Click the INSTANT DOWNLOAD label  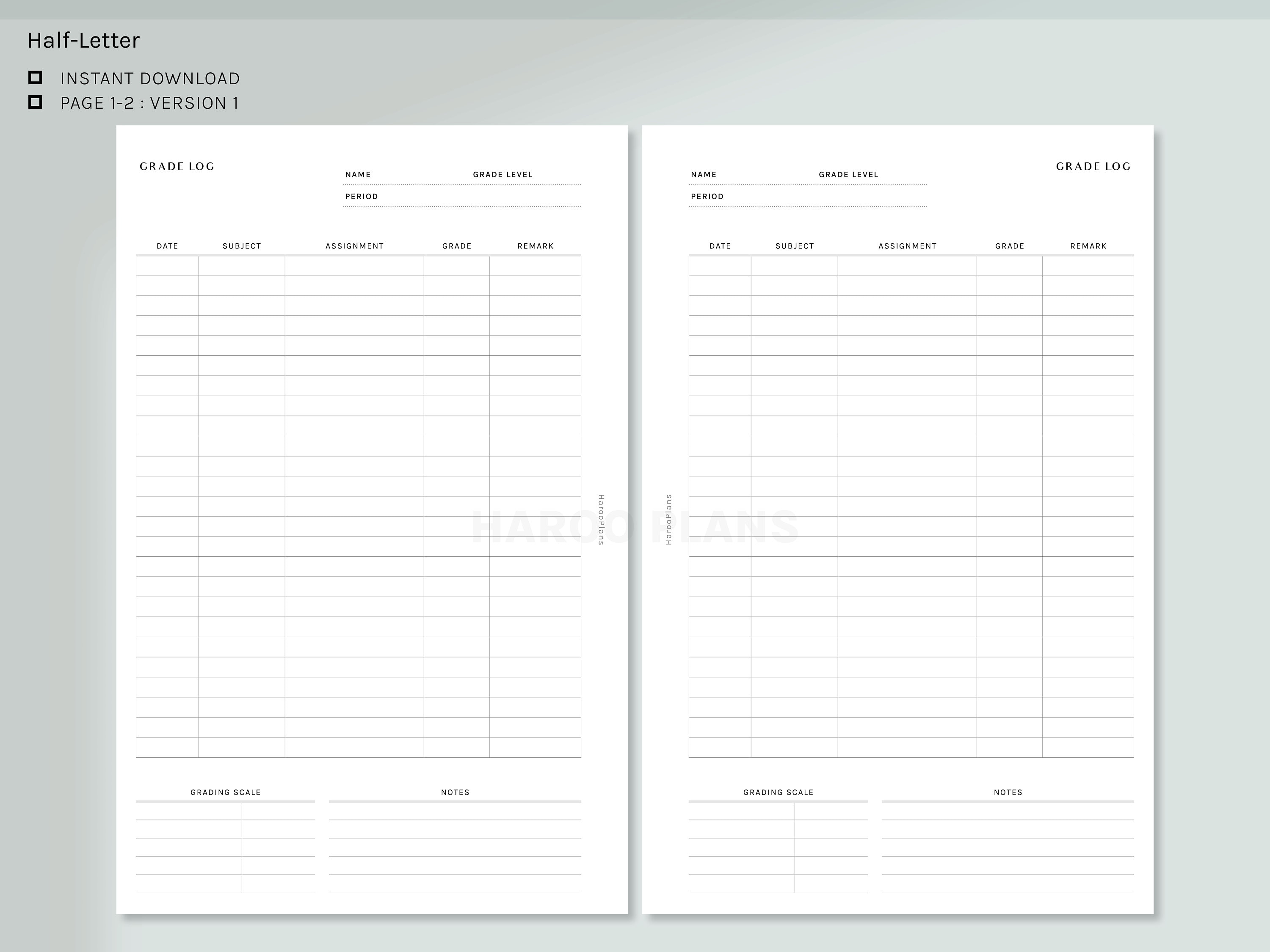(x=150, y=78)
